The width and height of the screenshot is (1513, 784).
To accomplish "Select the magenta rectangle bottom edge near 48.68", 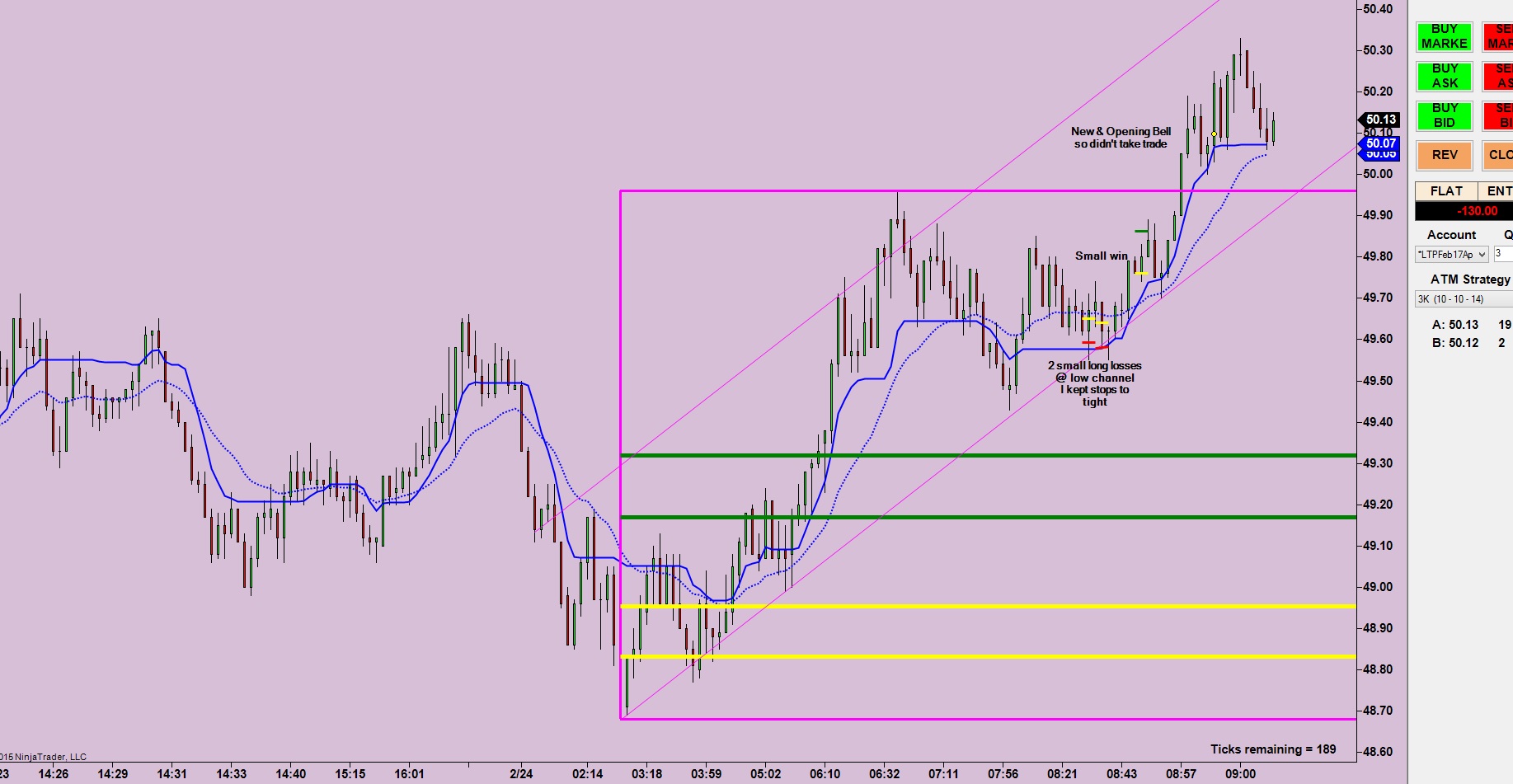I will click(988, 719).
